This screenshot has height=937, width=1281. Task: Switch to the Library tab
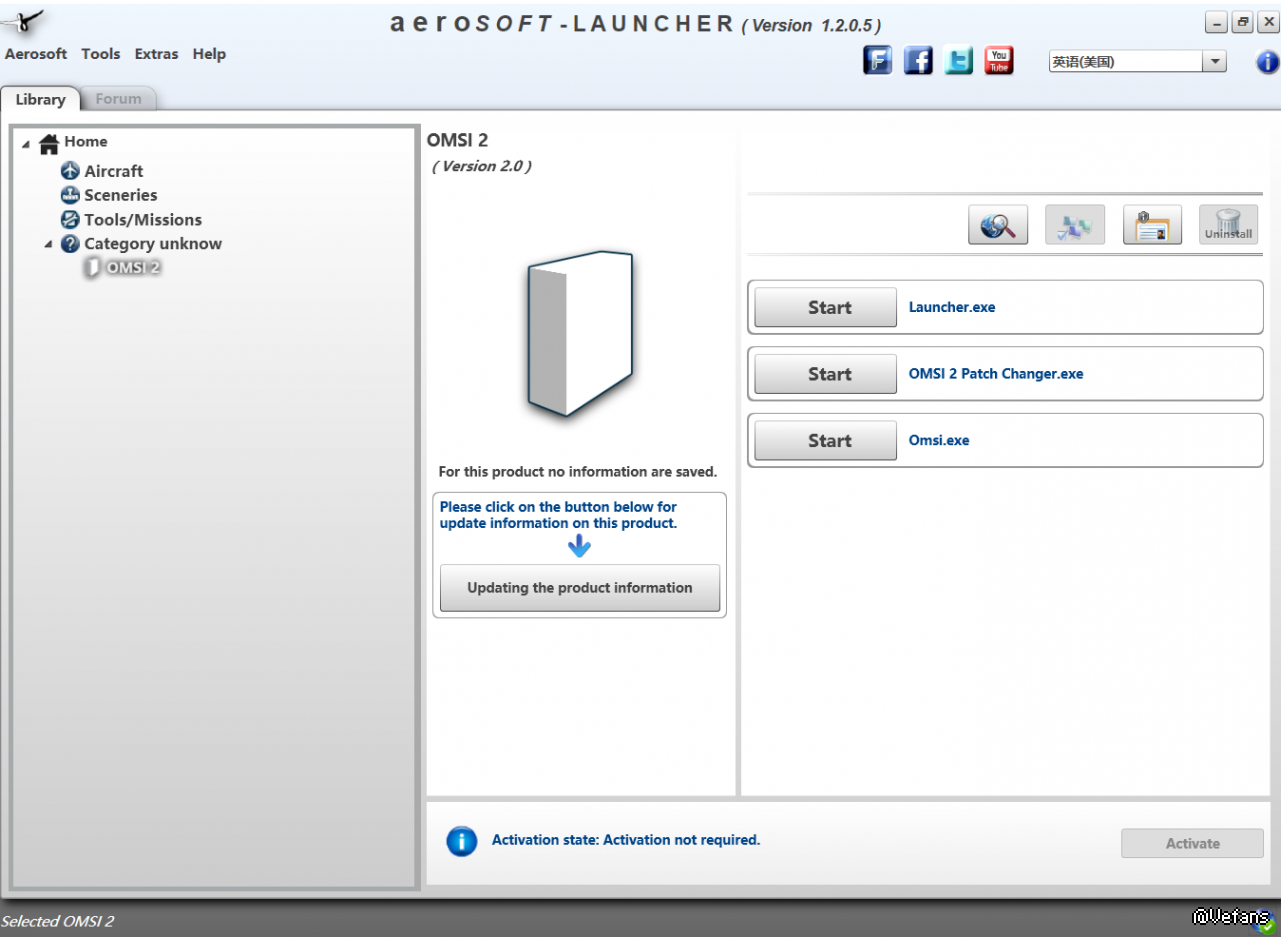(40, 99)
